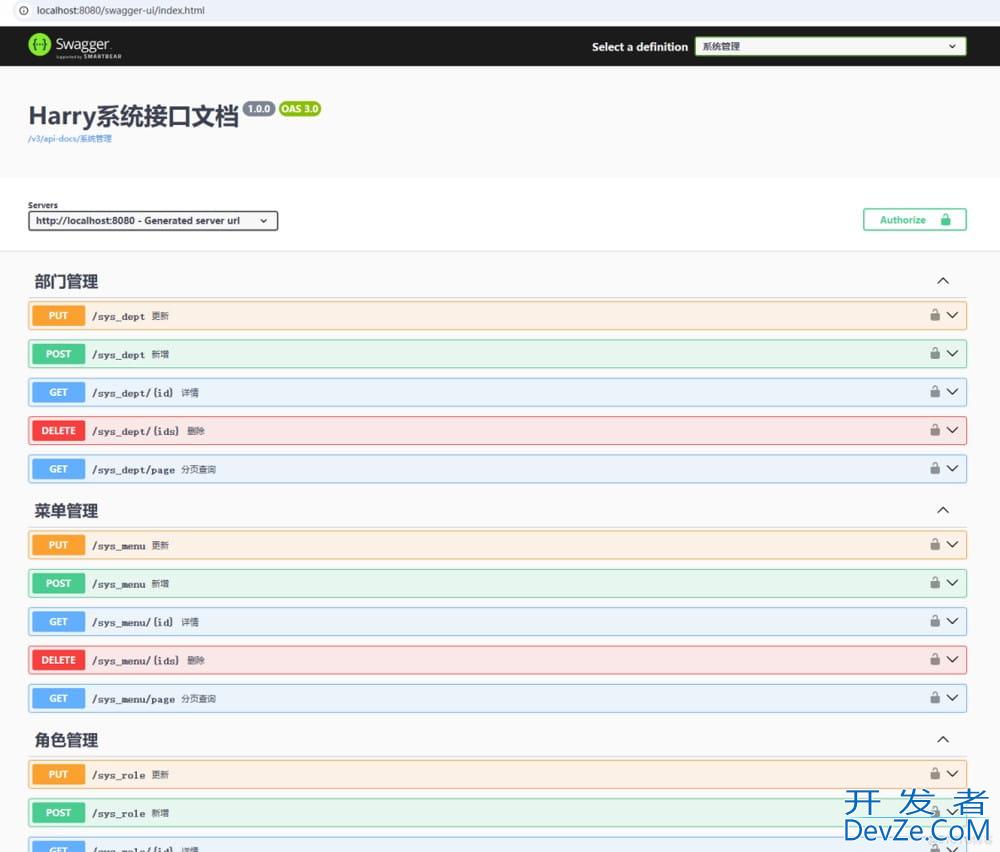Click the OAS 3.0 badge

coord(300,108)
